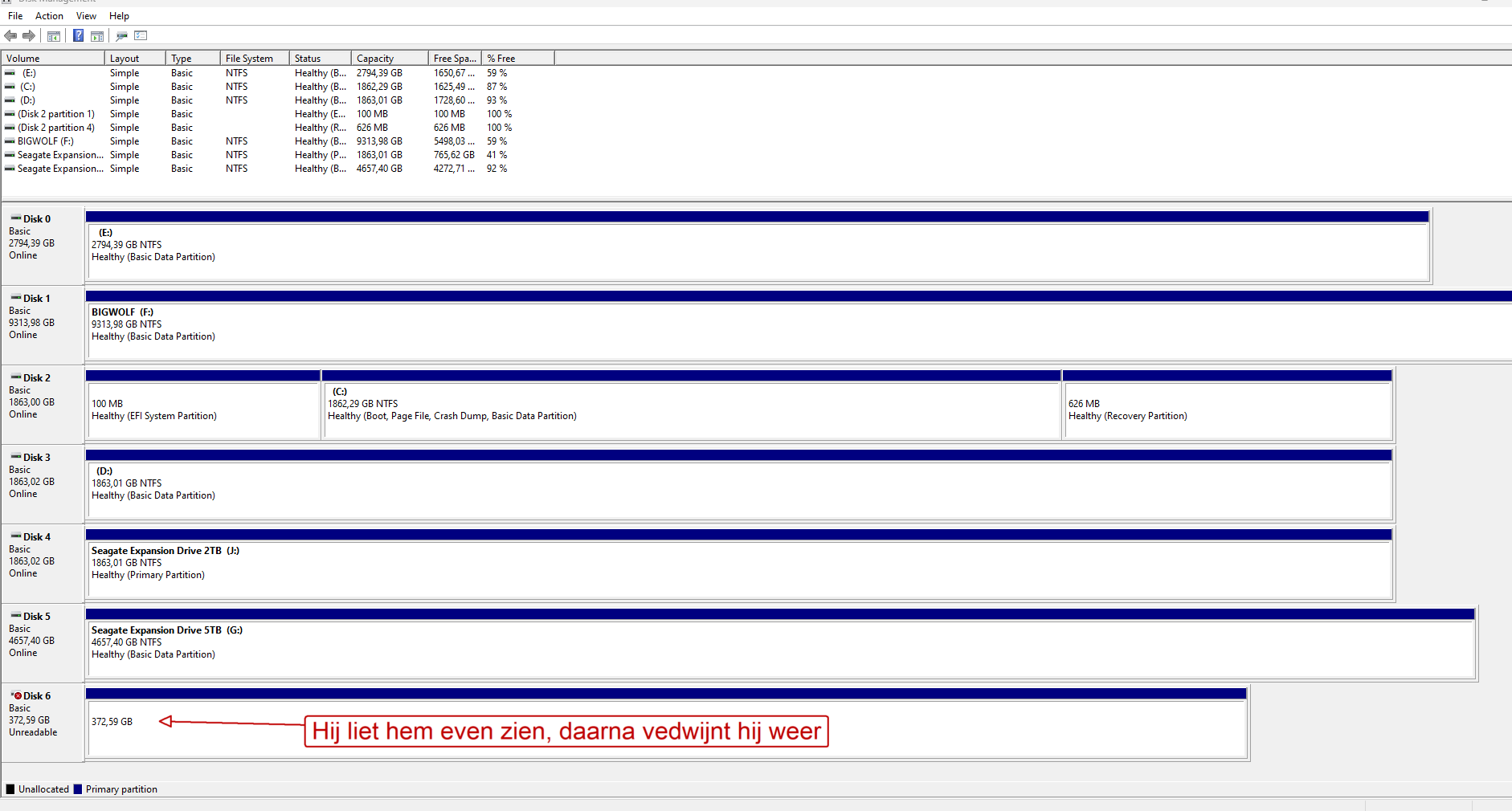Open Help via blue question mark icon
Screen dimensions: 1512x811
pos(78,35)
